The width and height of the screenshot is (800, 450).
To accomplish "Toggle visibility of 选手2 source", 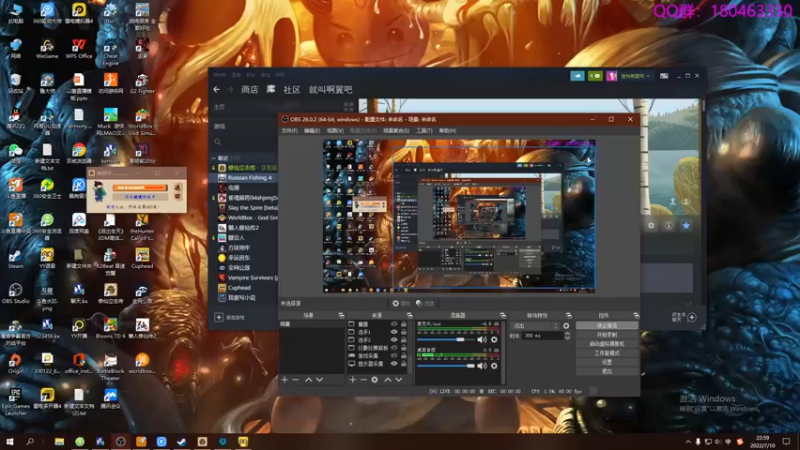I will (394, 340).
